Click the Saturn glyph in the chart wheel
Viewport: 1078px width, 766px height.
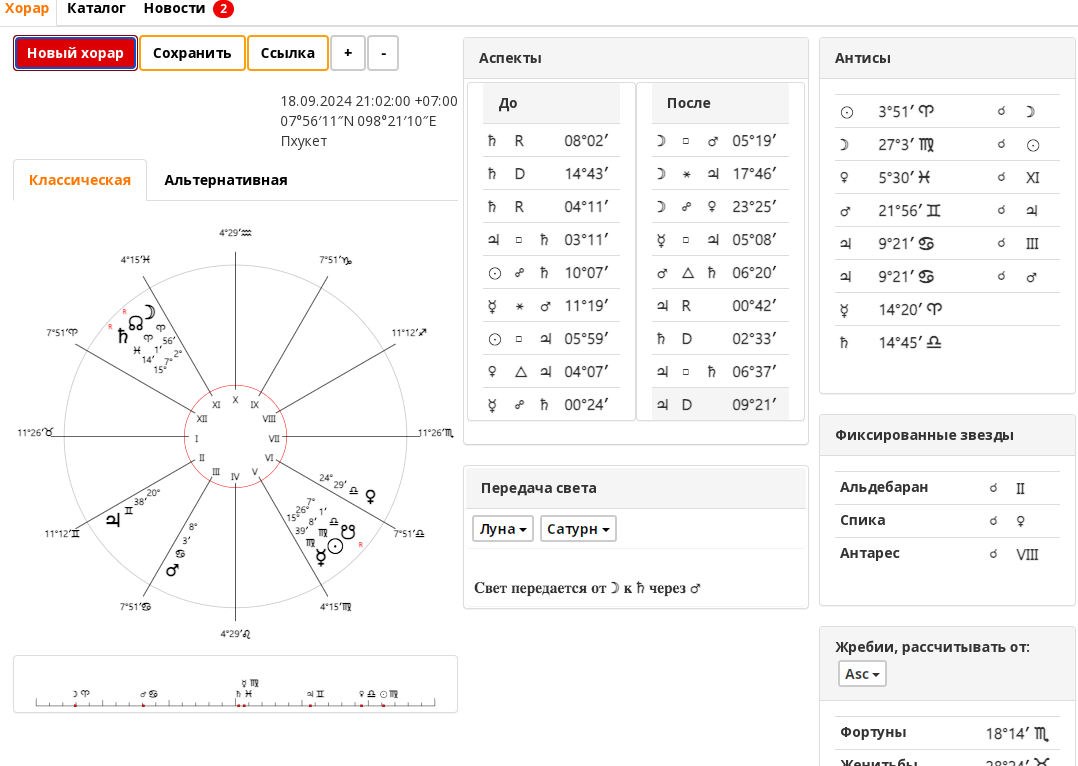pyautogui.click(x=123, y=336)
